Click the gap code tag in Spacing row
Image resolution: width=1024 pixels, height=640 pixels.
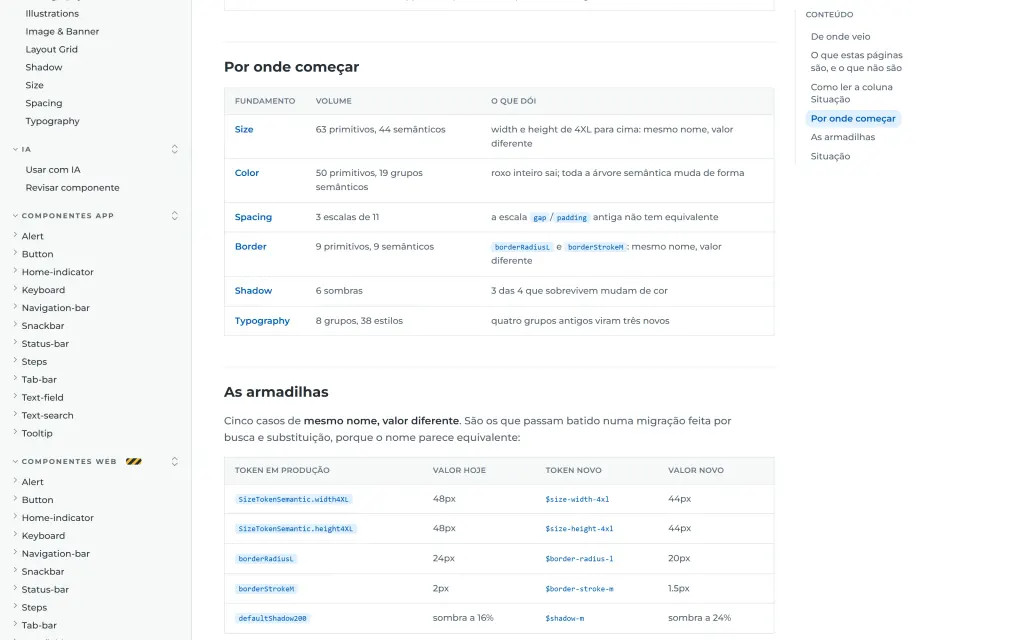539,217
